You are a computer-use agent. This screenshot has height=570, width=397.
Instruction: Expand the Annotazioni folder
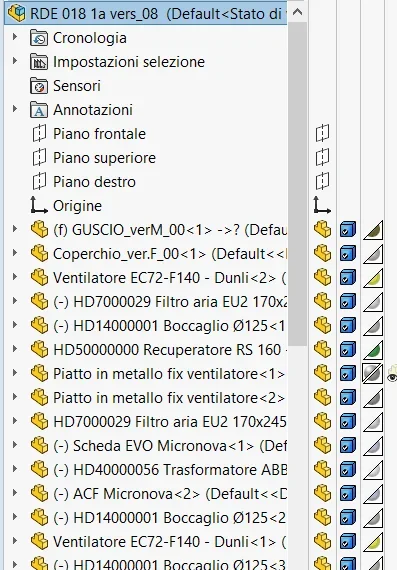[15, 109]
